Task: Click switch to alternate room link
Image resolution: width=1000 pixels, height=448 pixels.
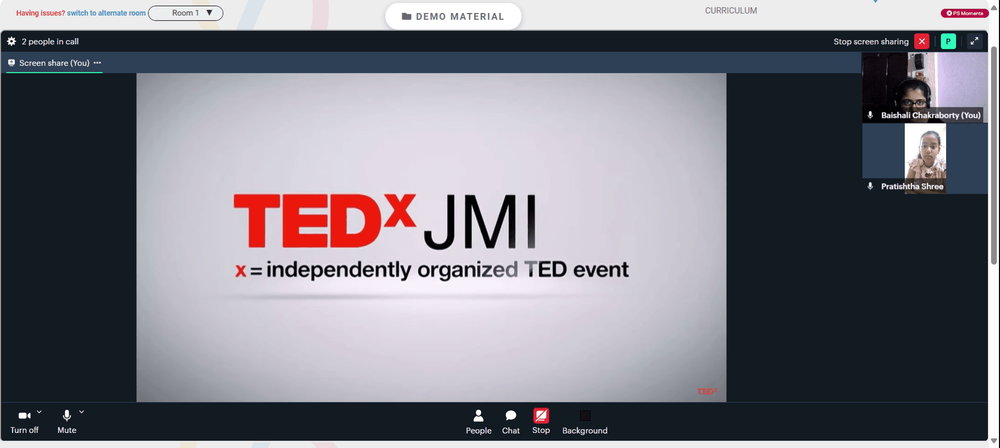Action: tap(106, 13)
